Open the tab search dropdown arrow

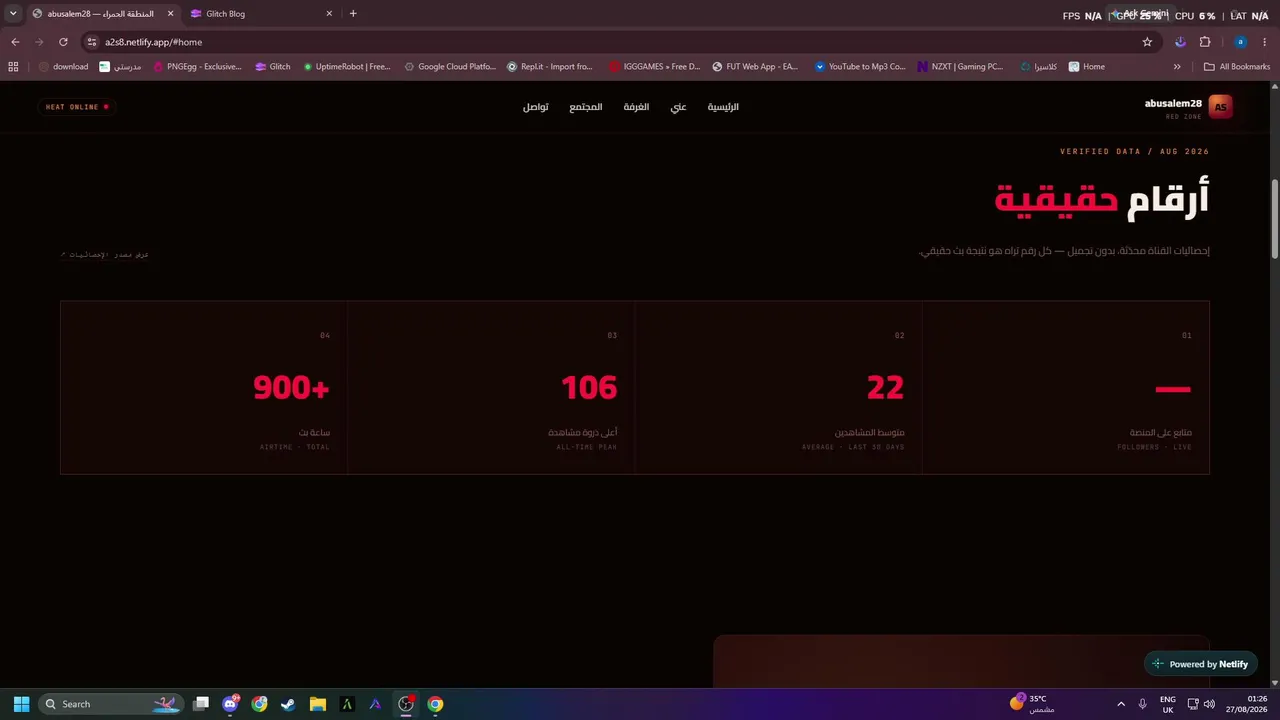13,14
